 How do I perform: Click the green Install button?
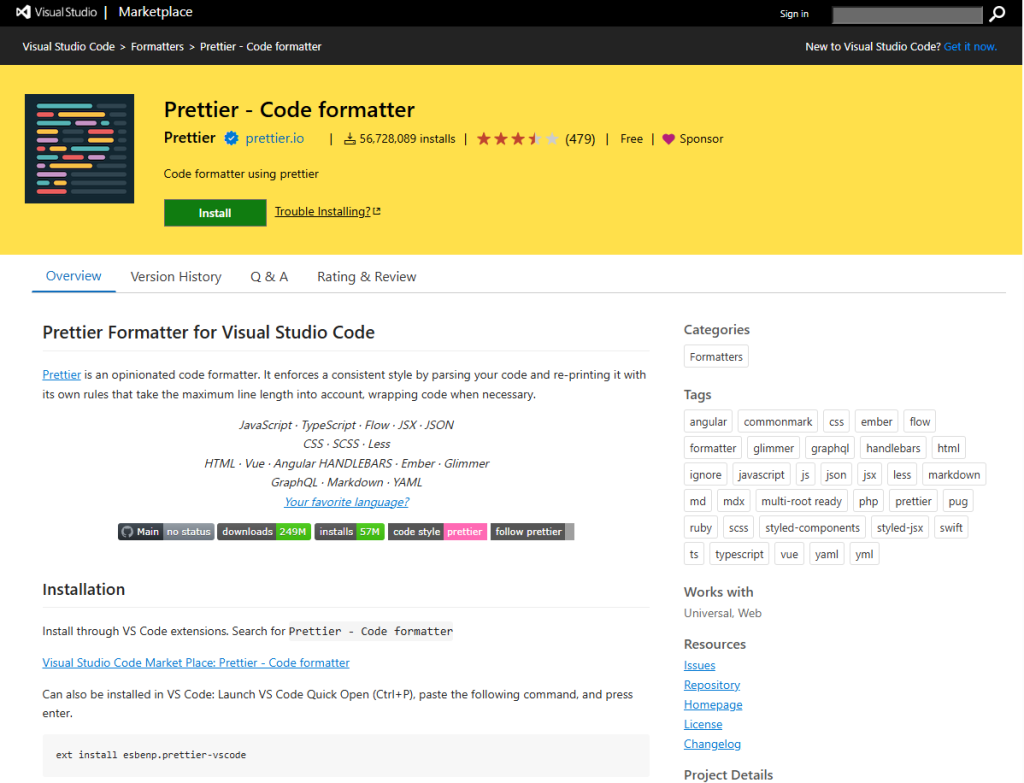click(x=215, y=213)
